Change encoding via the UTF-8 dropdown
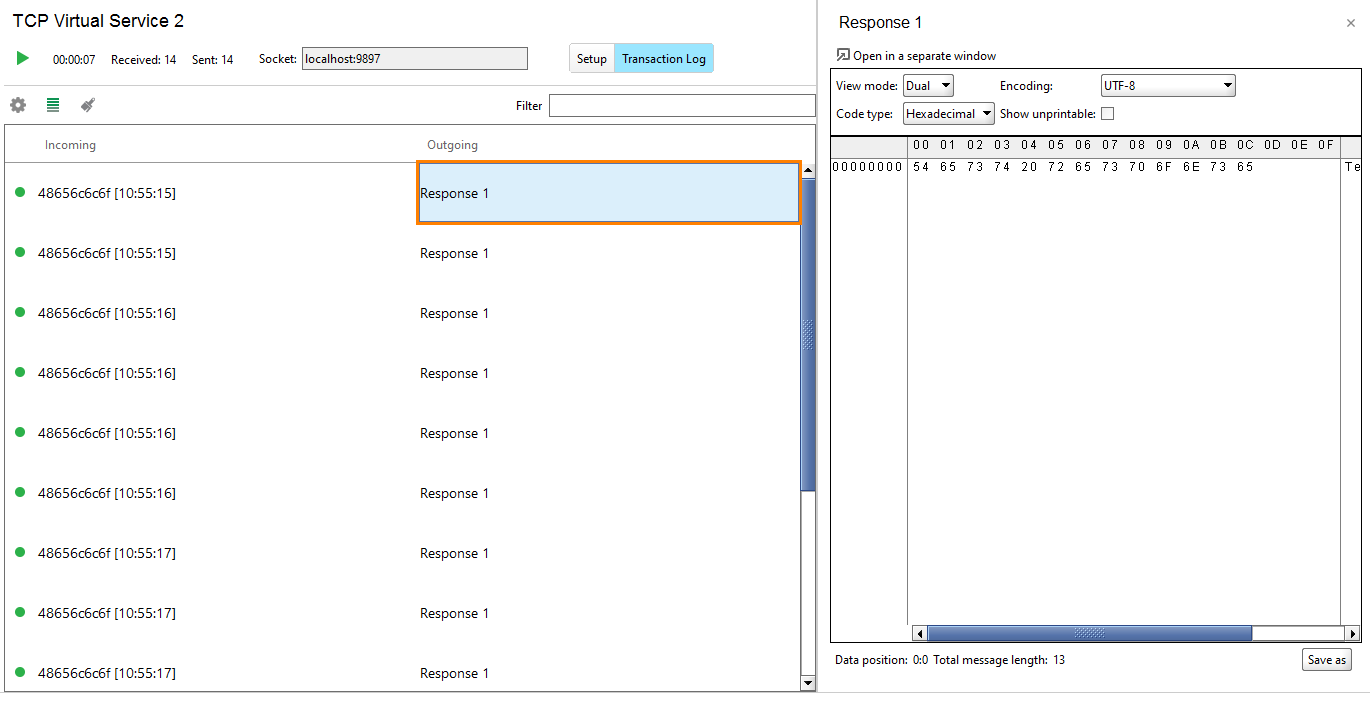 (x=1167, y=85)
